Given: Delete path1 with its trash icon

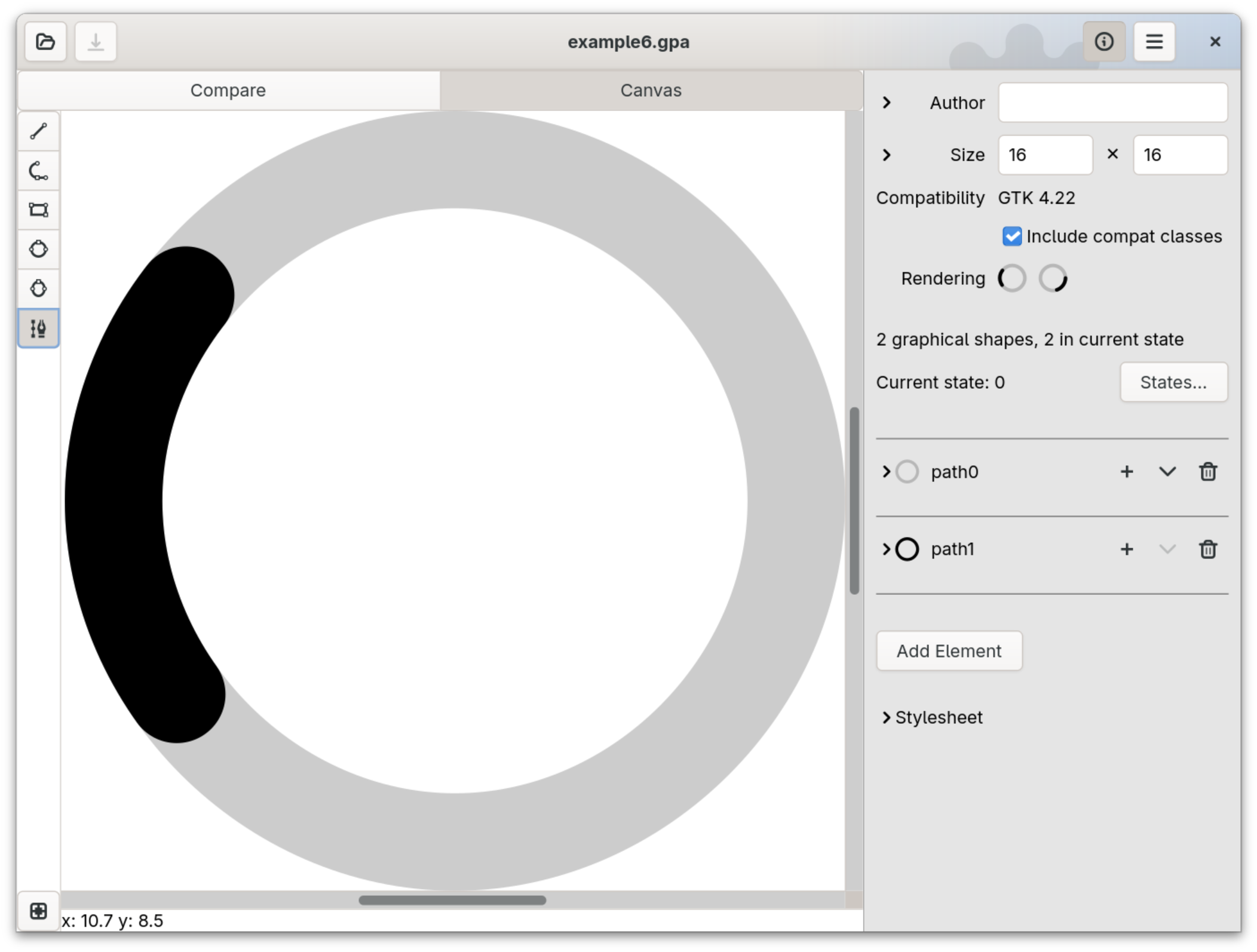Looking at the screenshot, I should [x=1207, y=549].
